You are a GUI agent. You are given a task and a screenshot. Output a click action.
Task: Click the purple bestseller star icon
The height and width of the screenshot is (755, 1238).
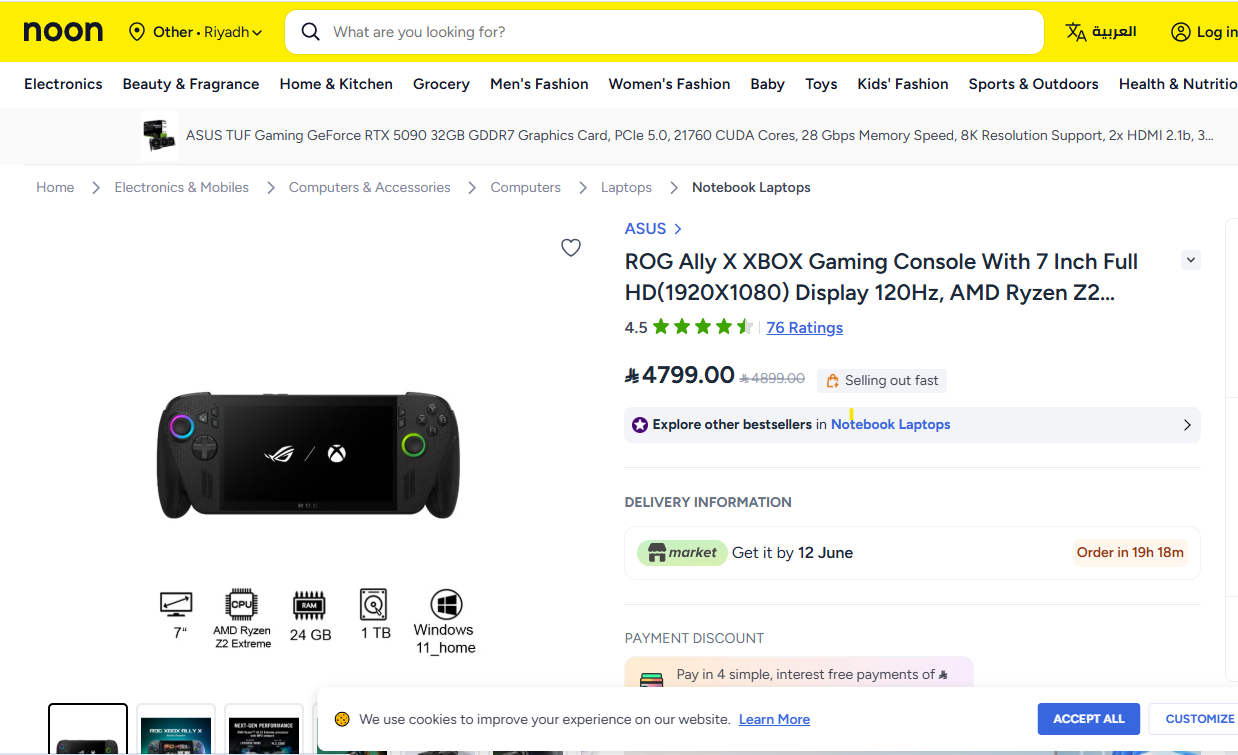(640, 425)
